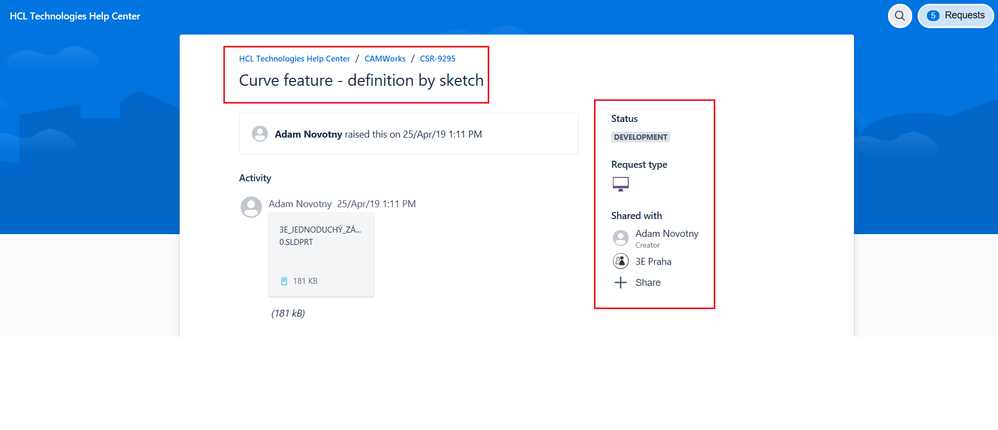Image resolution: width=998 pixels, height=430 pixels.
Task: Click the file icon beside 181 KB
Action: pos(285,281)
